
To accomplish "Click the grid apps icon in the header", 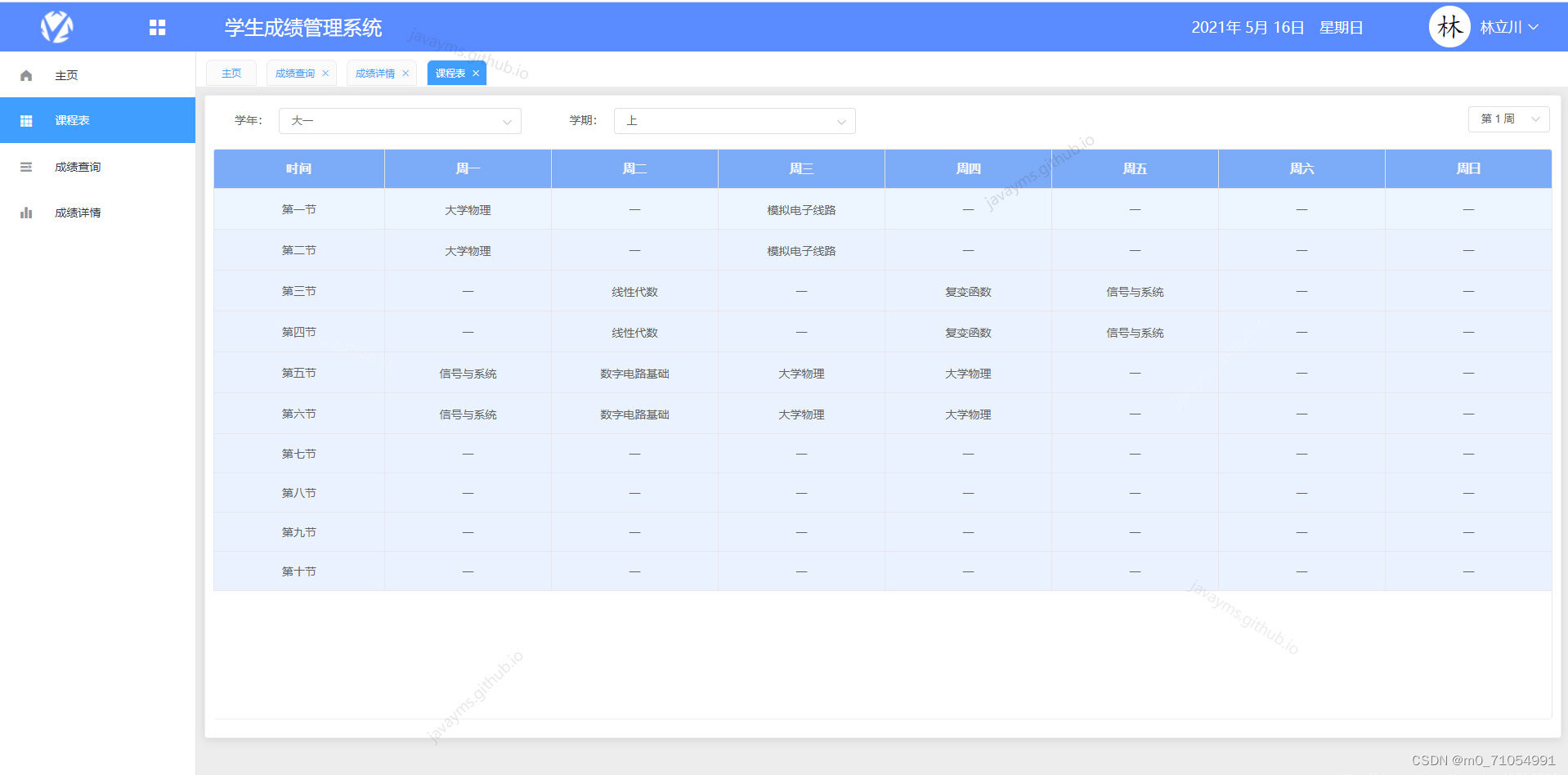I will pyautogui.click(x=156, y=26).
